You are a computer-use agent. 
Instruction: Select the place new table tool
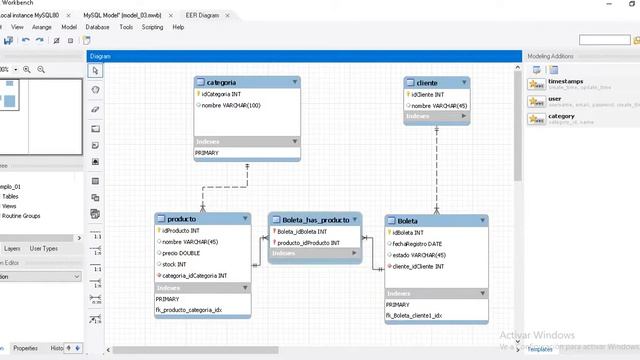95,181
